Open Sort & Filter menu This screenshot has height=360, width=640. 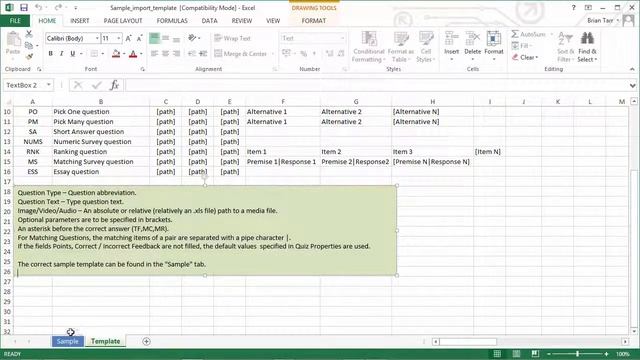(565, 47)
